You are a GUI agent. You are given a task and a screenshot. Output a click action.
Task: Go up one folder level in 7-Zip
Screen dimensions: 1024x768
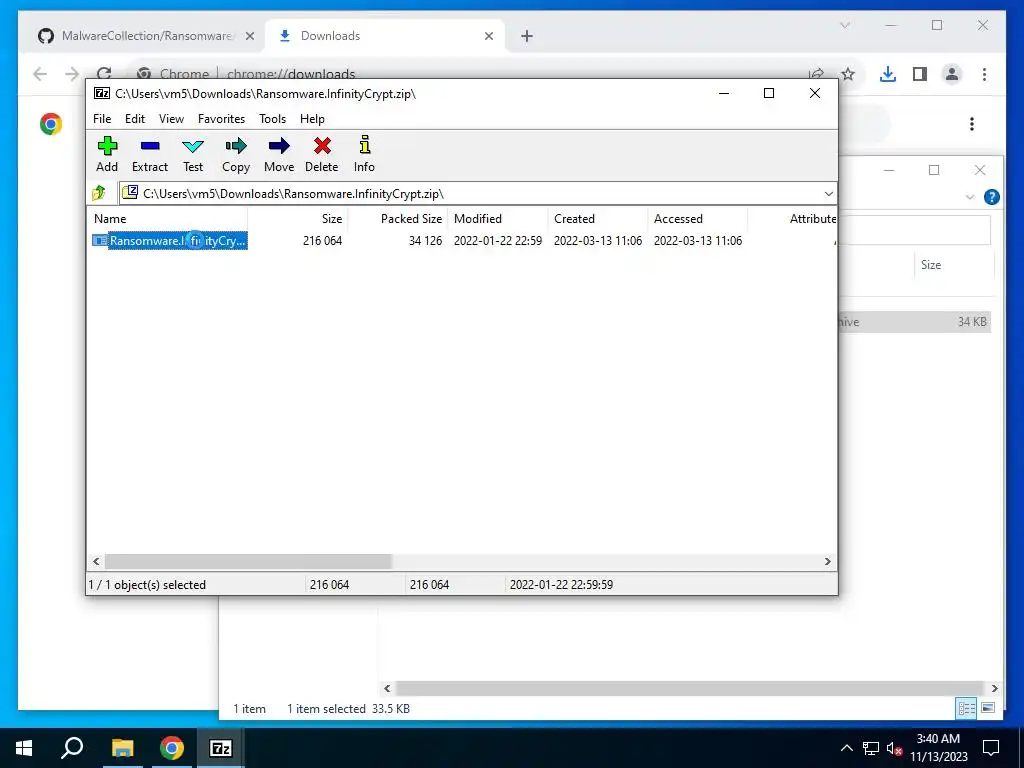[99, 193]
